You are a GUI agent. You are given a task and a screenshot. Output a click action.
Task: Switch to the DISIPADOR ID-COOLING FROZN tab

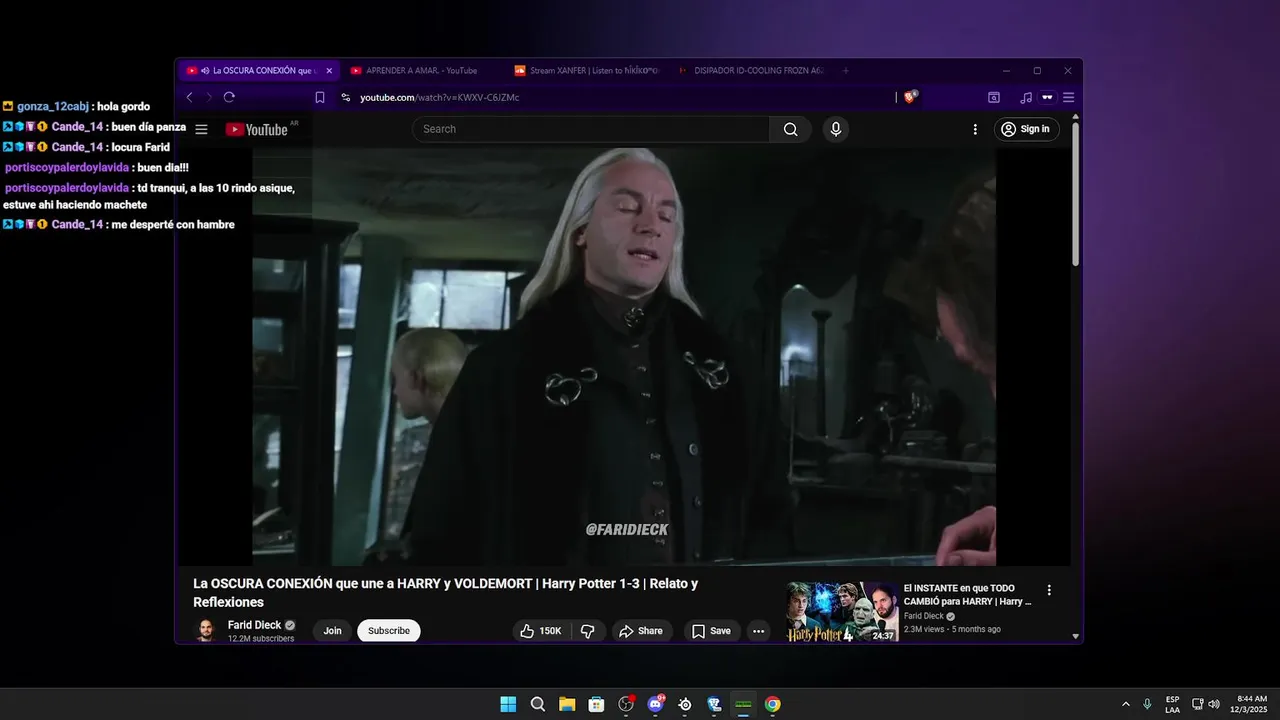click(x=750, y=71)
